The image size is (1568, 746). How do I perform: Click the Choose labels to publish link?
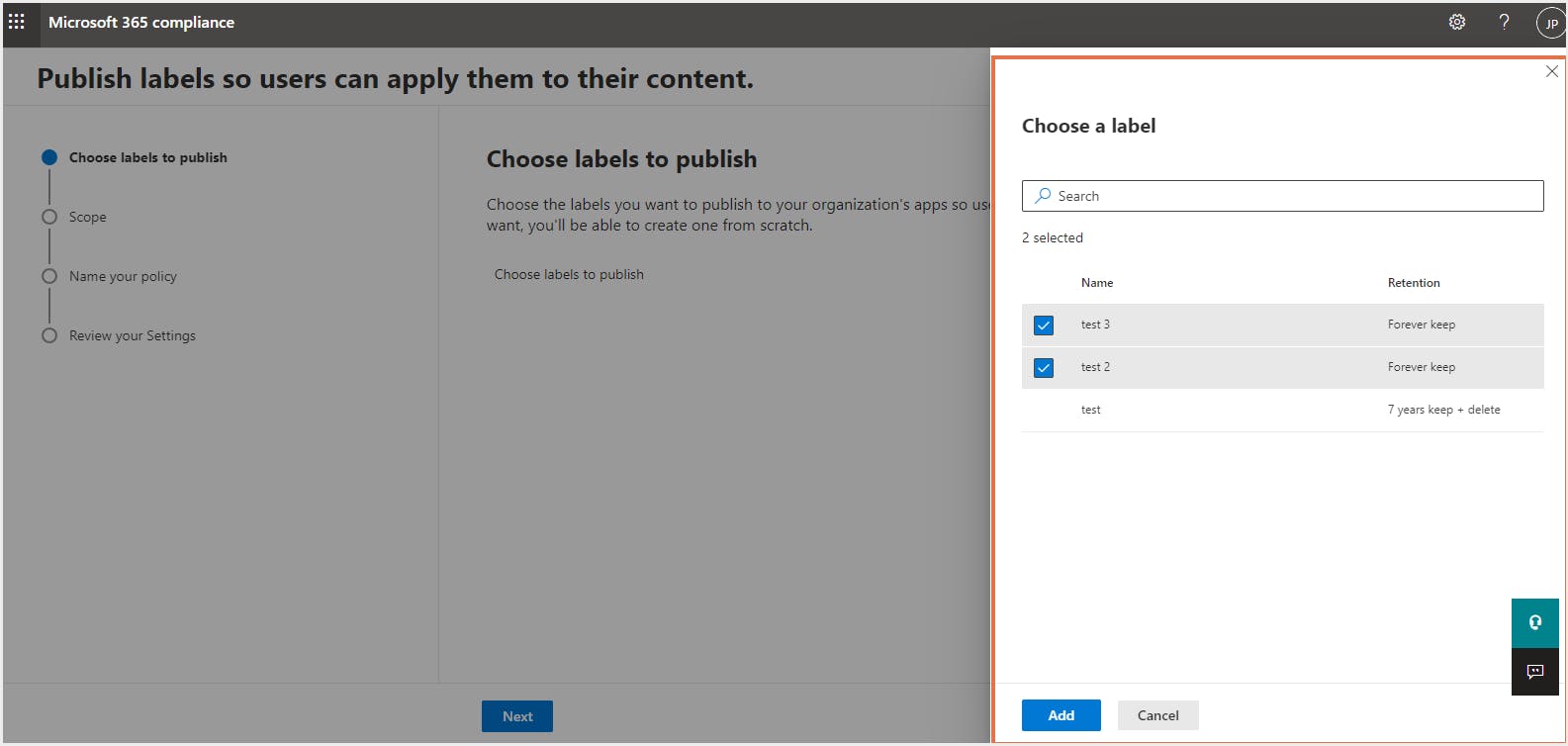coord(569,274)
